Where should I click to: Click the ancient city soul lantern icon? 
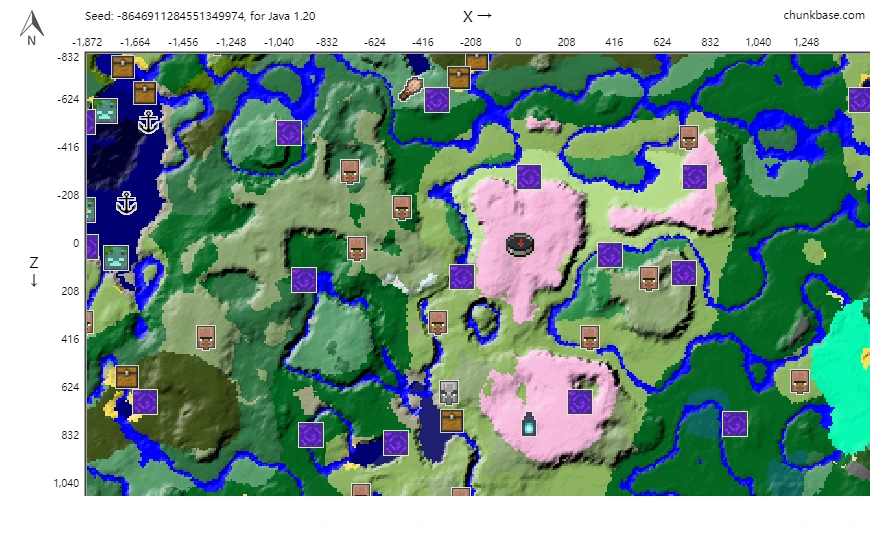tap(529, 424)
